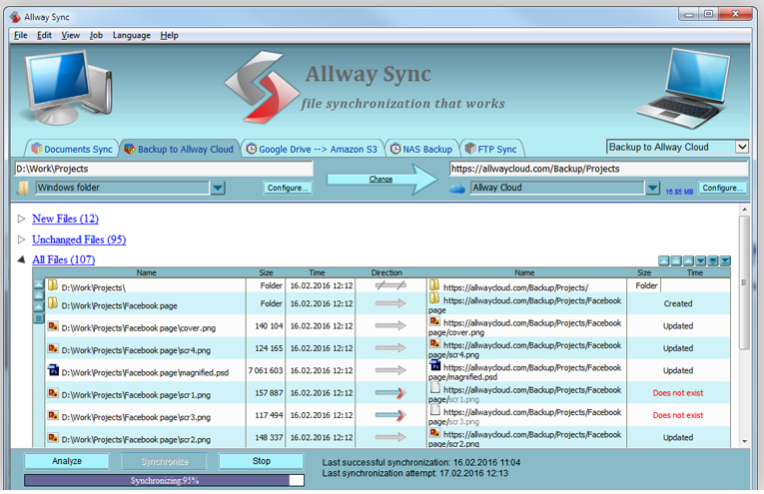Switch to the Documents Sync tab
This screenshot has width=764, height=494.
72,149
